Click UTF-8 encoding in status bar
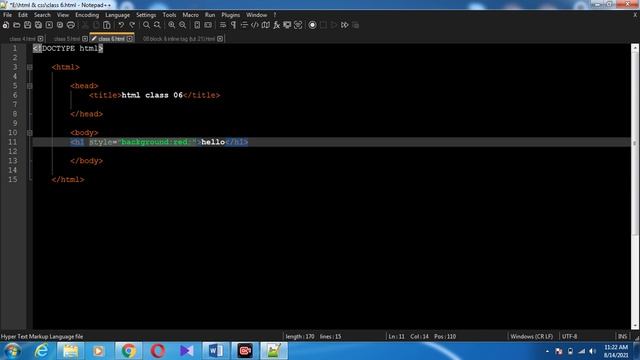 (569, 336)
